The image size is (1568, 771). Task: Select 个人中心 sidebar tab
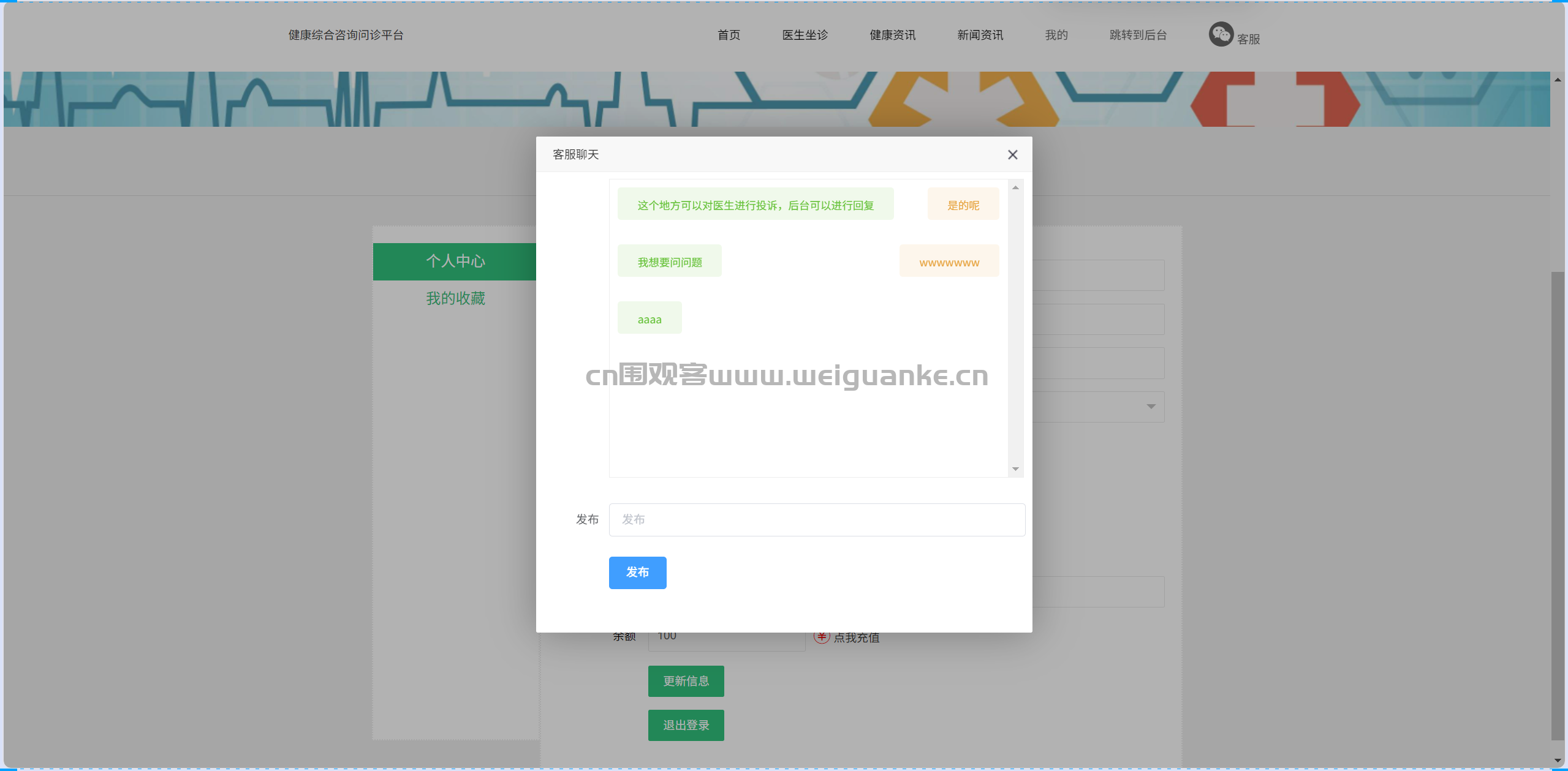click(455, 261)
